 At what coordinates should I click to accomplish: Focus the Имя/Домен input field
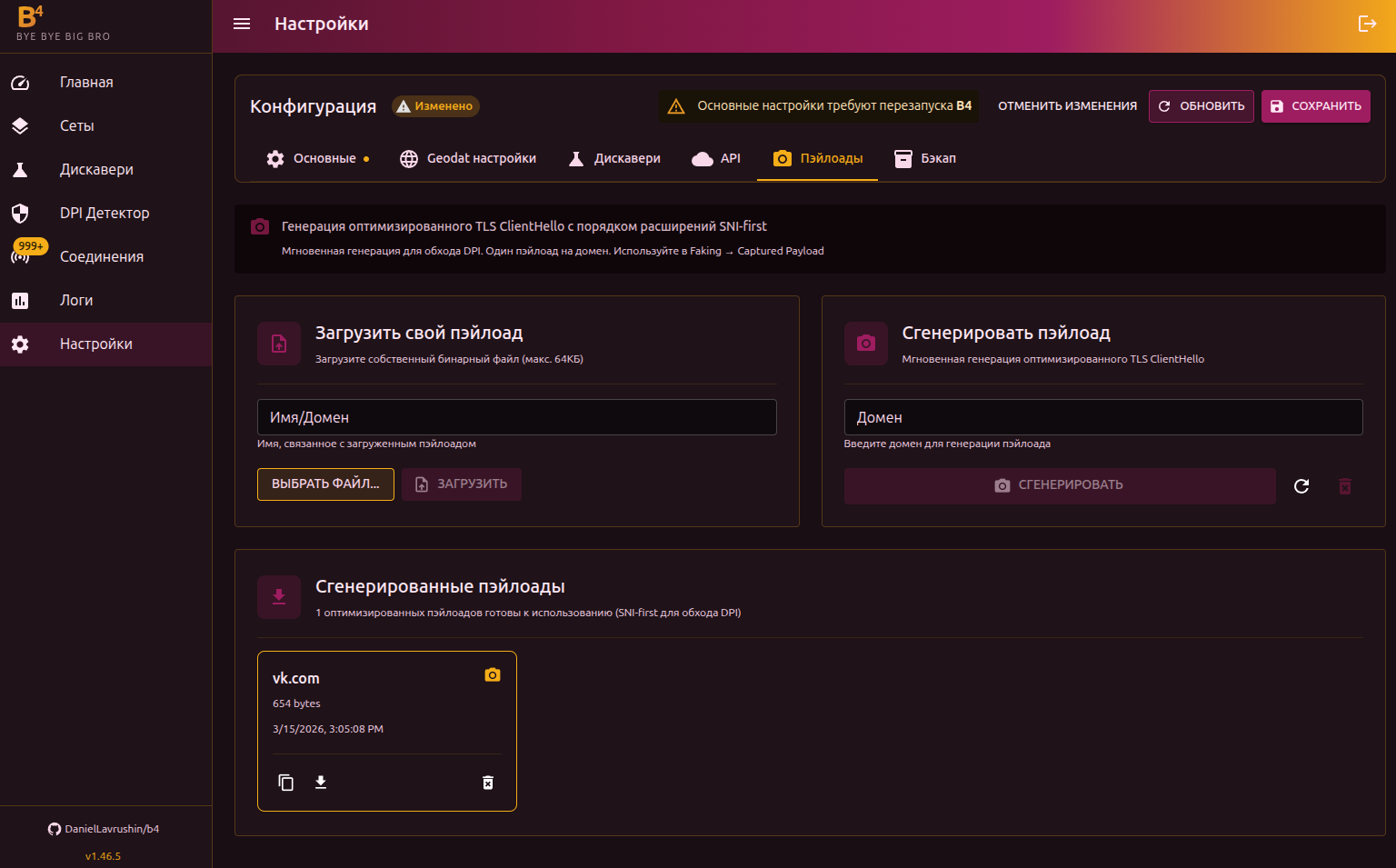516,418
